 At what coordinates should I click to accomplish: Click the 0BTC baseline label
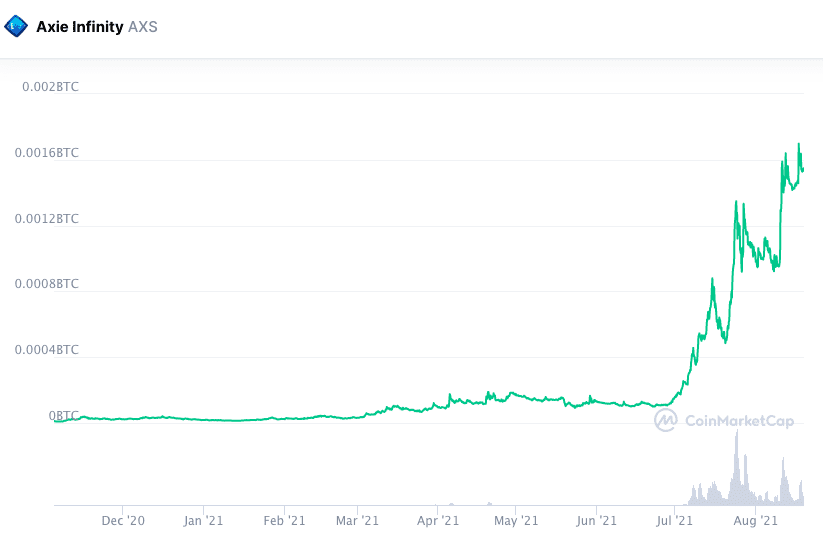(63, 415)
